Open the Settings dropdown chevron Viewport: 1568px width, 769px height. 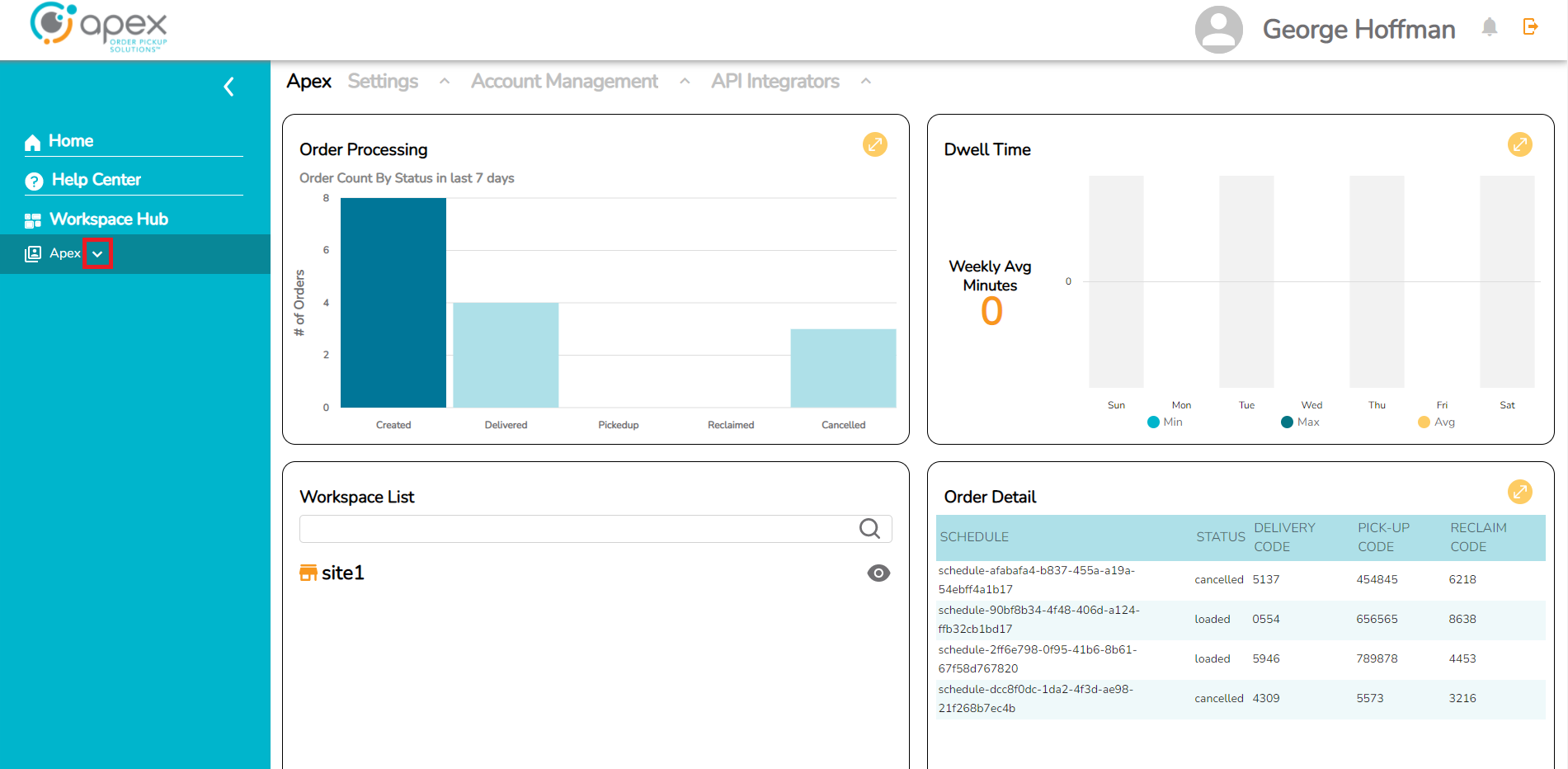coord(445,82)
